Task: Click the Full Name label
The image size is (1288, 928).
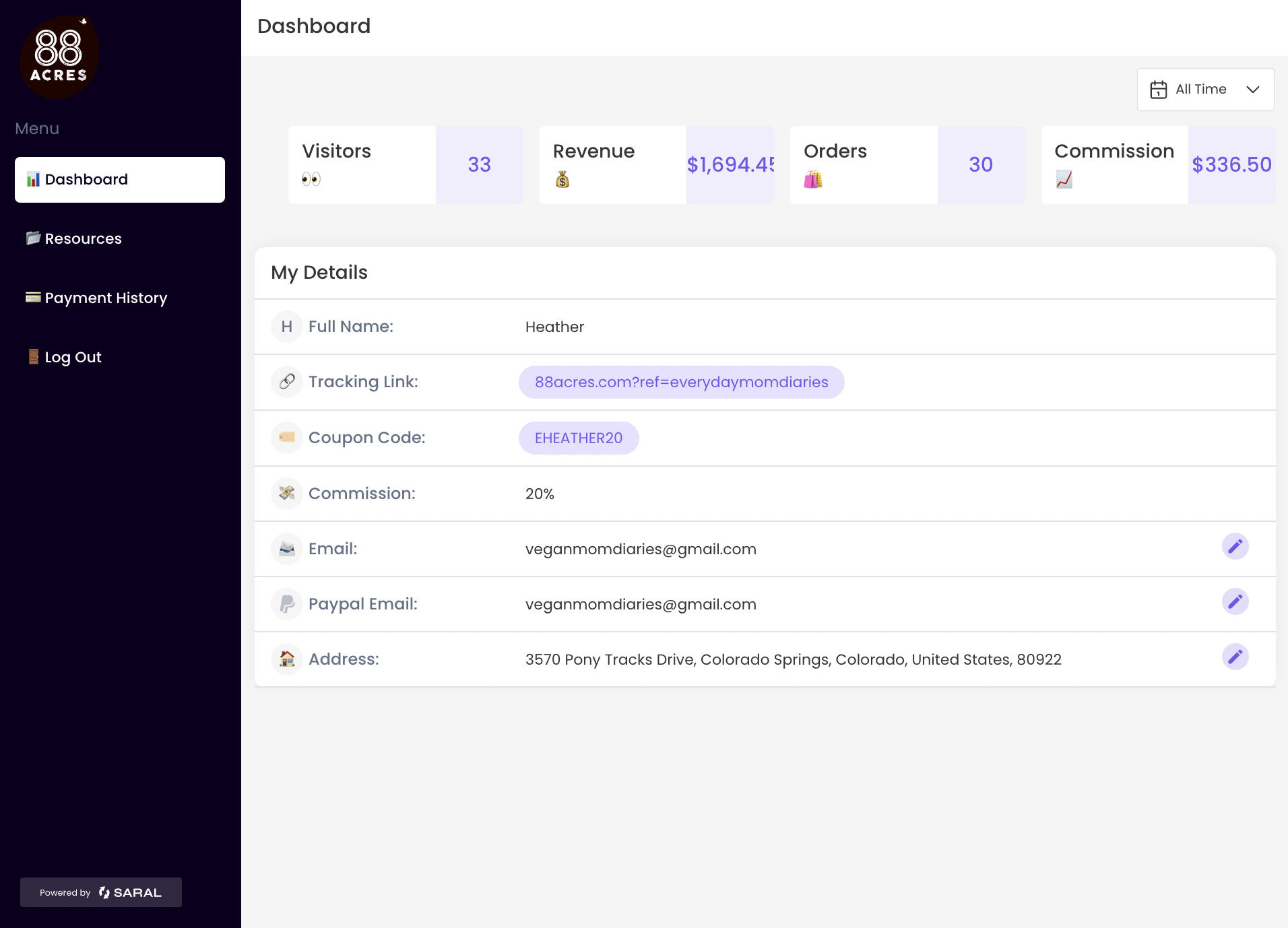Action: tap(351, 327)
